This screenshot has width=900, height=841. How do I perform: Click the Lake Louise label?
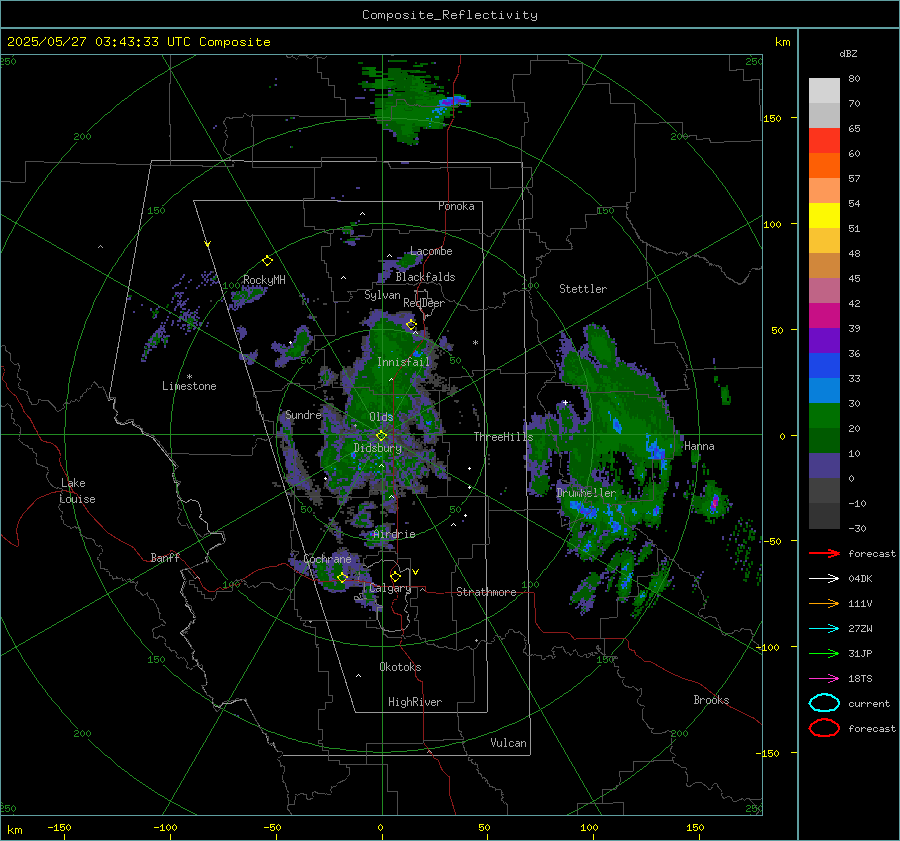[77, 491]
